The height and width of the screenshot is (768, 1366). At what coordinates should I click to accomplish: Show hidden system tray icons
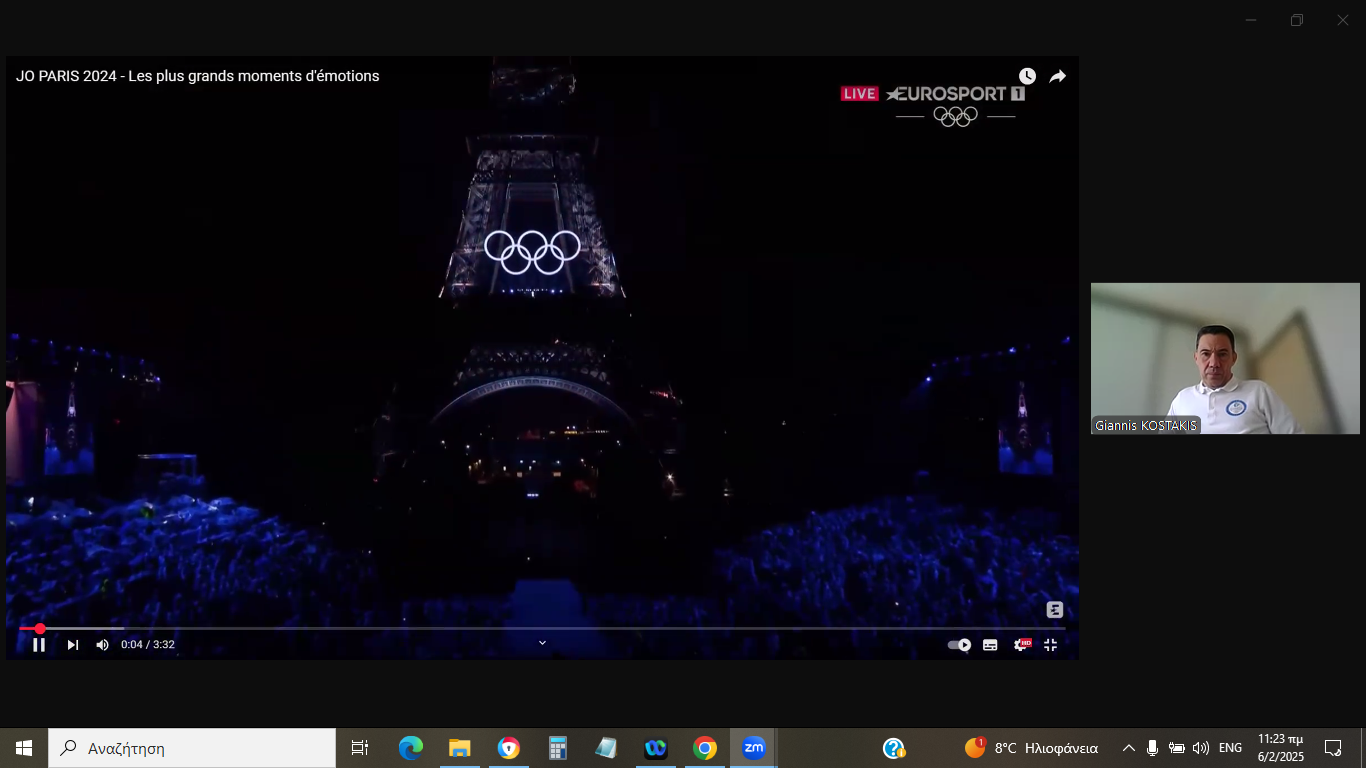1128,748
